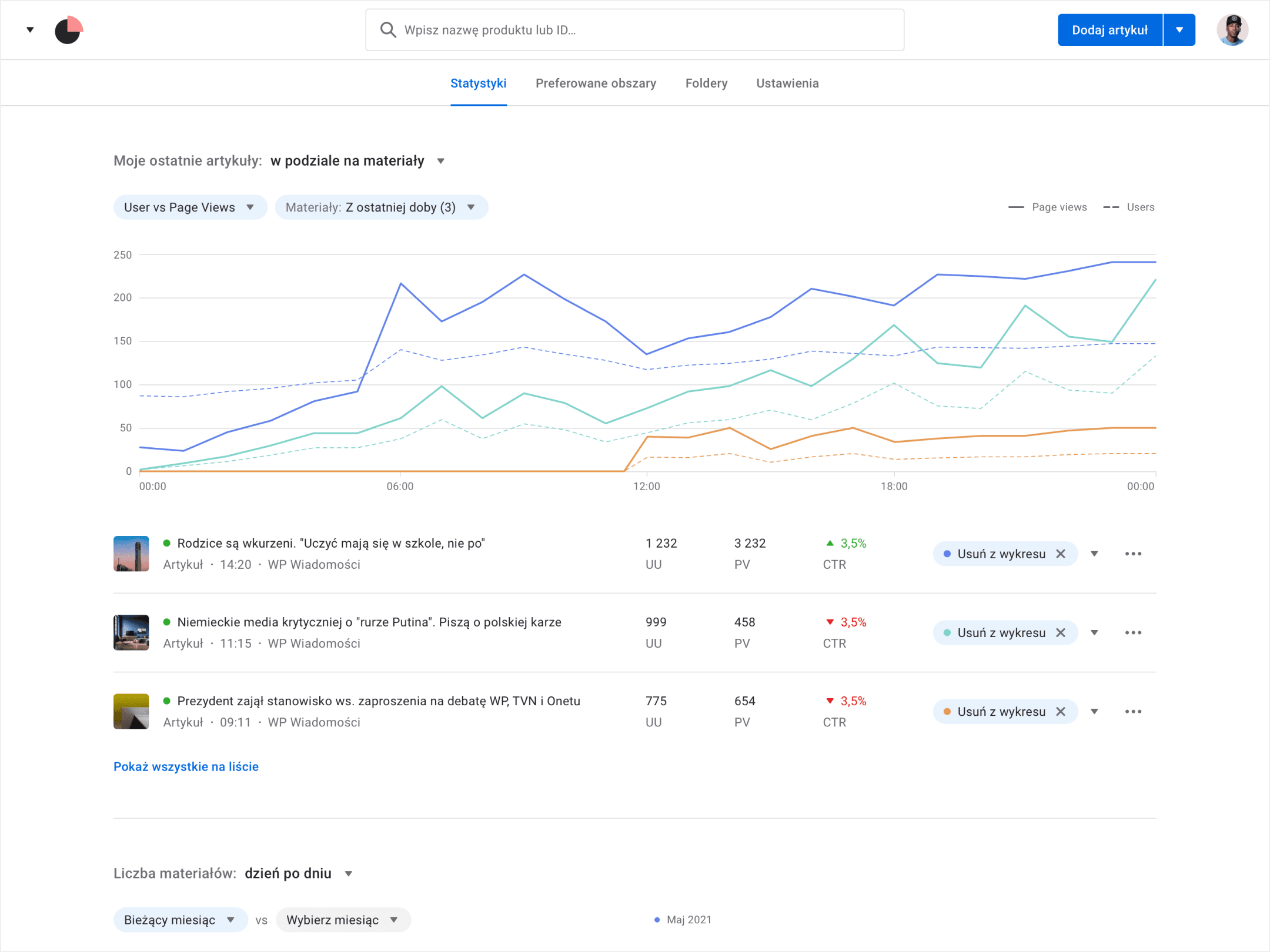Expand Niemieckie media article row arrow

tap(1094, 633)
